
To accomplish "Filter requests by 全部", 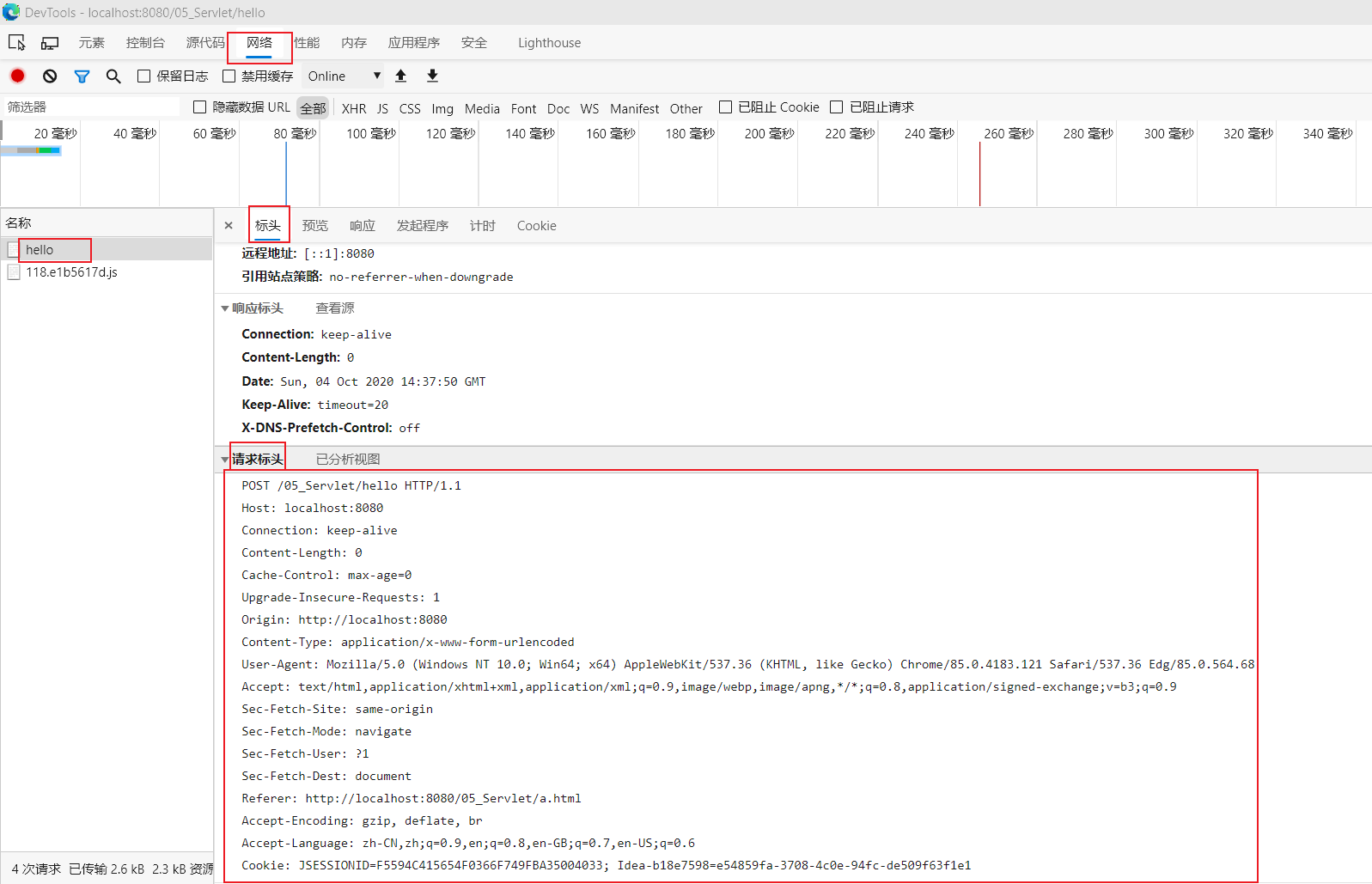I will click(313, 107).
